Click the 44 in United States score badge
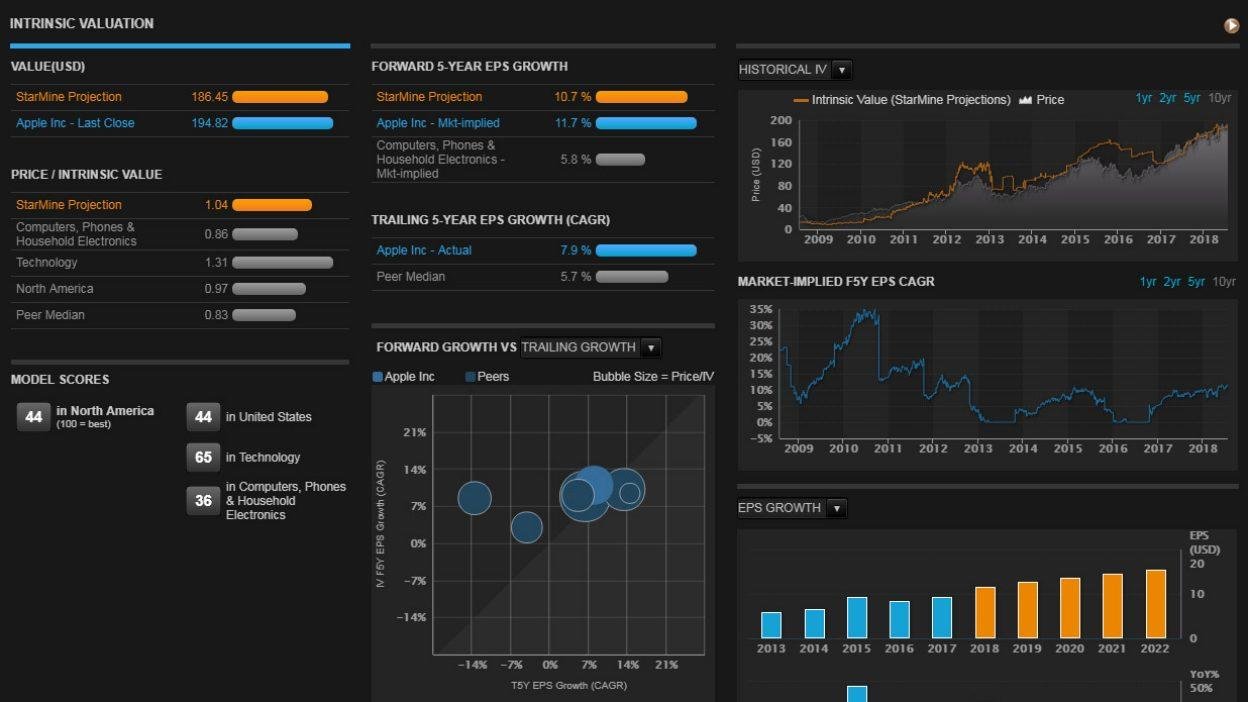The width and height of the screenshot is (1248, 702). pyautogui.click(x=203, y=417)
